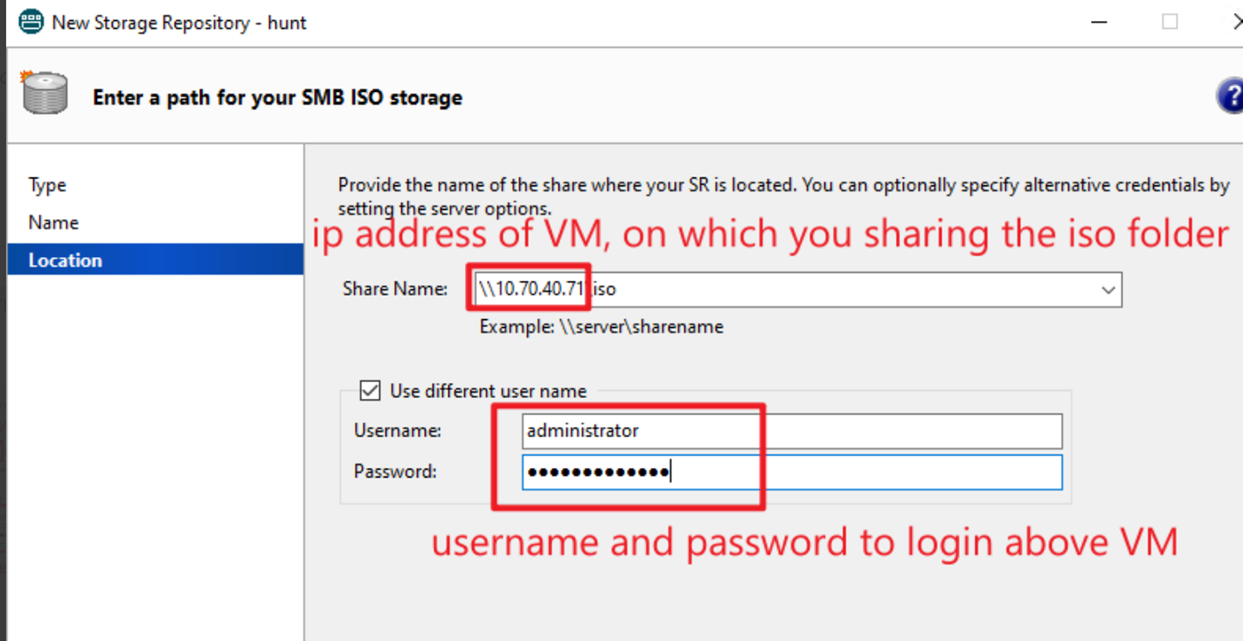Close the New Storage Repository wizard

1236,22
